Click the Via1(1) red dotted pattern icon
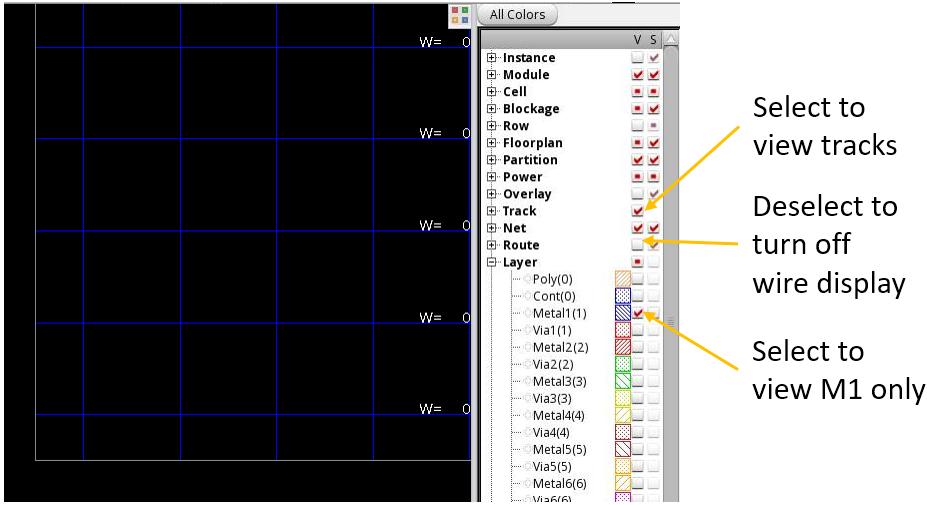 click(622, 330)
